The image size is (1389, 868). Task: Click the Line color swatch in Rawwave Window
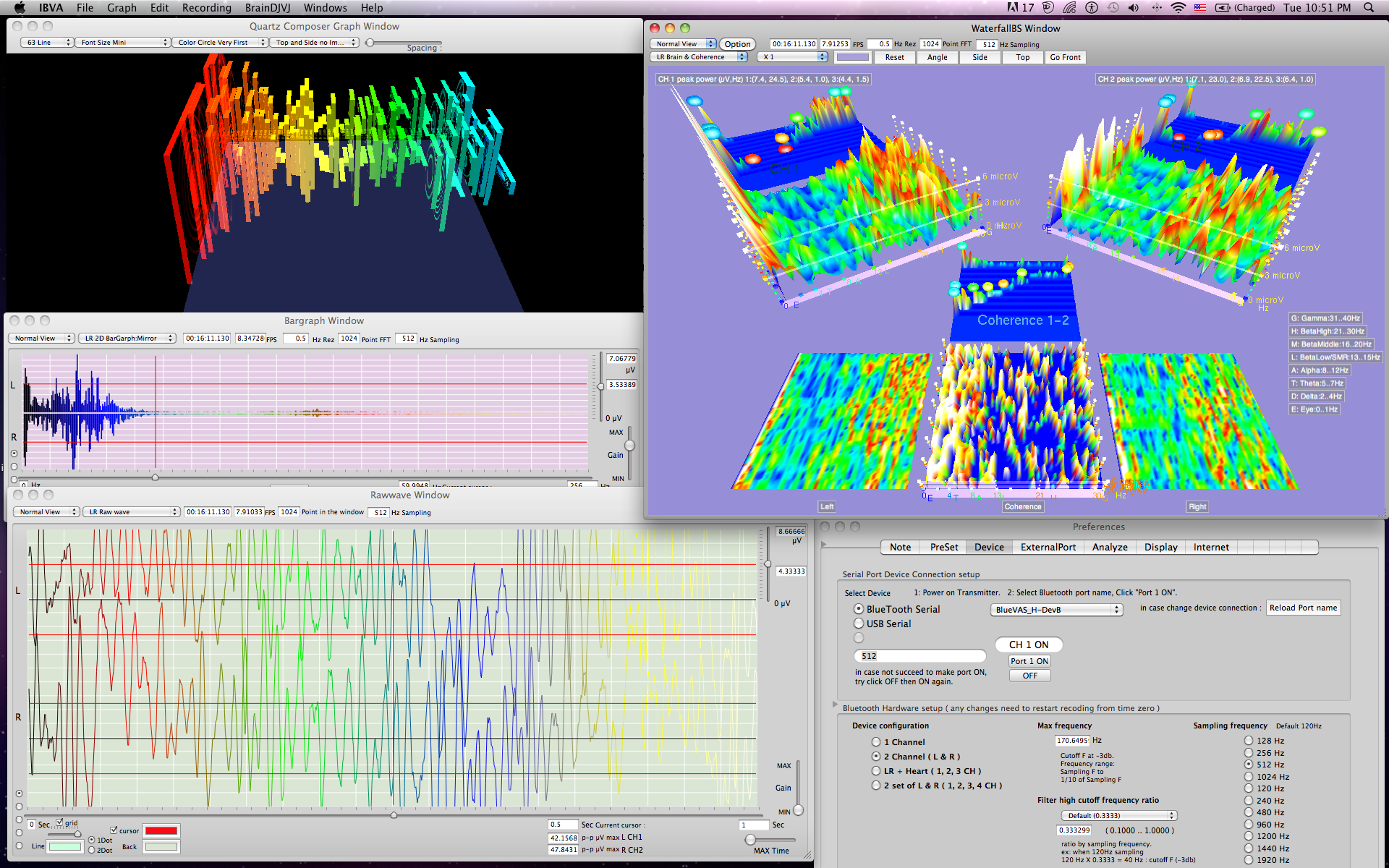tap(65, 846)
